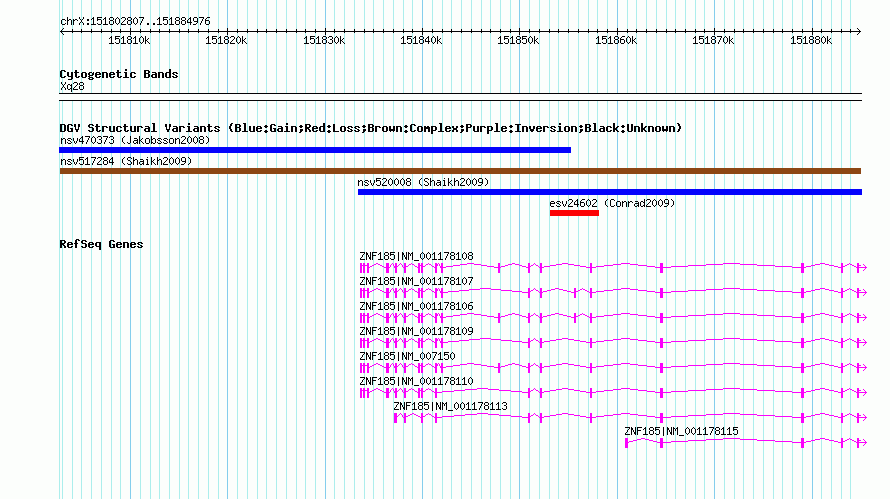The height and width of the screenshot is (499, 890).
Task: Select the red esv24602 loss bar
Action: [574, 213]
